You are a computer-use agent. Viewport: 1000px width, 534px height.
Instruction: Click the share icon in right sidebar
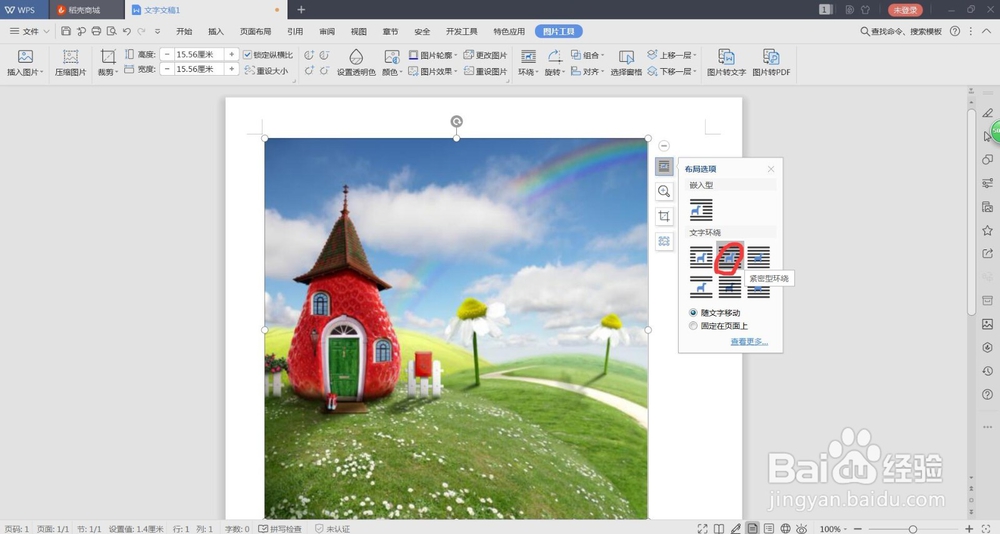(987, 254)
